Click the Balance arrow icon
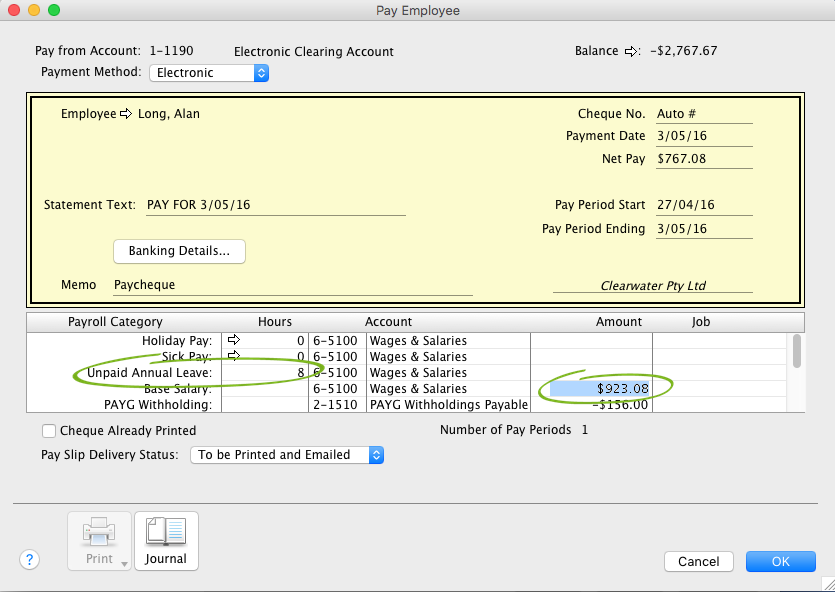 [631, 51]
